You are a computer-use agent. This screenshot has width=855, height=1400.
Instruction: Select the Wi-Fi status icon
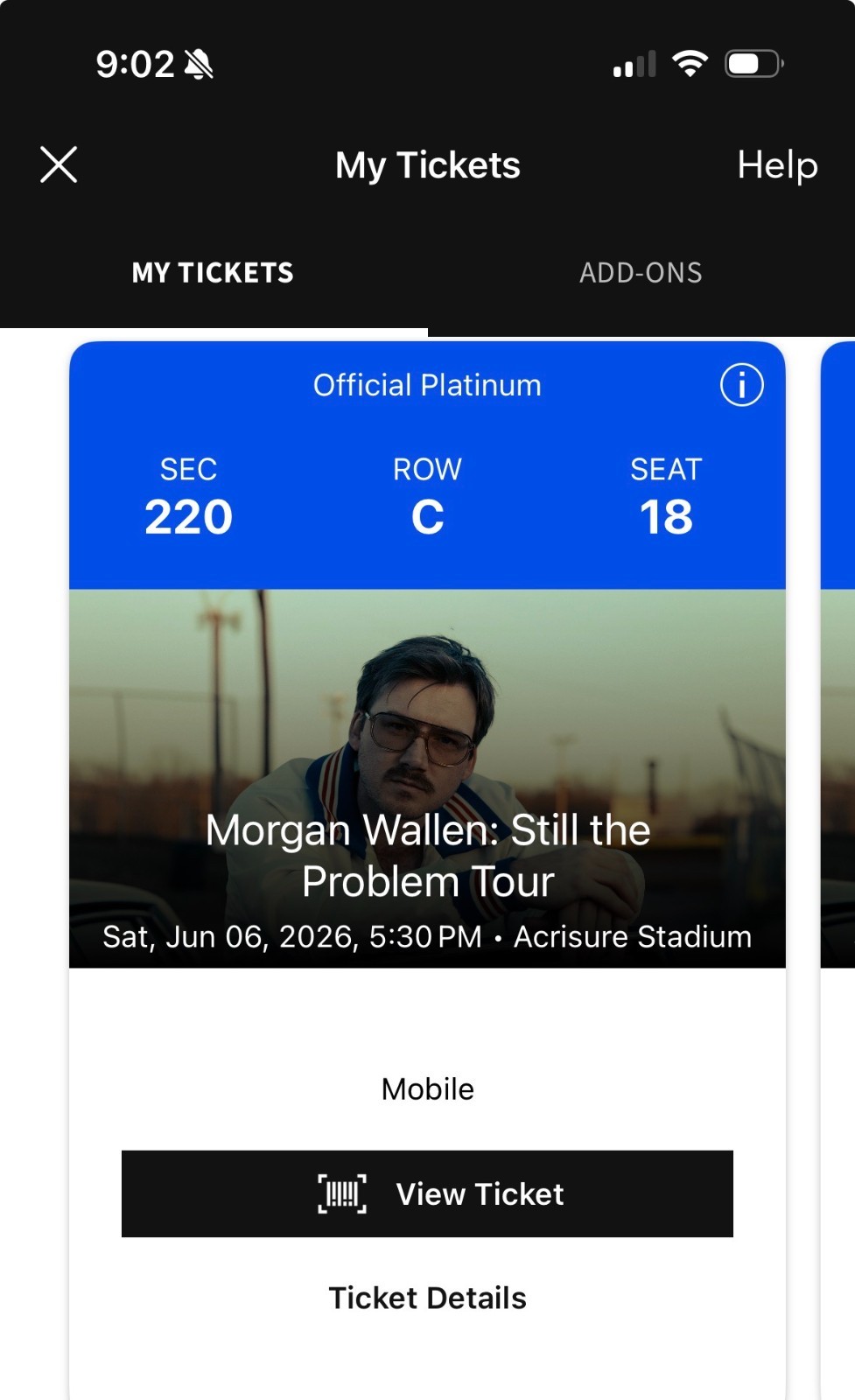coord(690,63)
